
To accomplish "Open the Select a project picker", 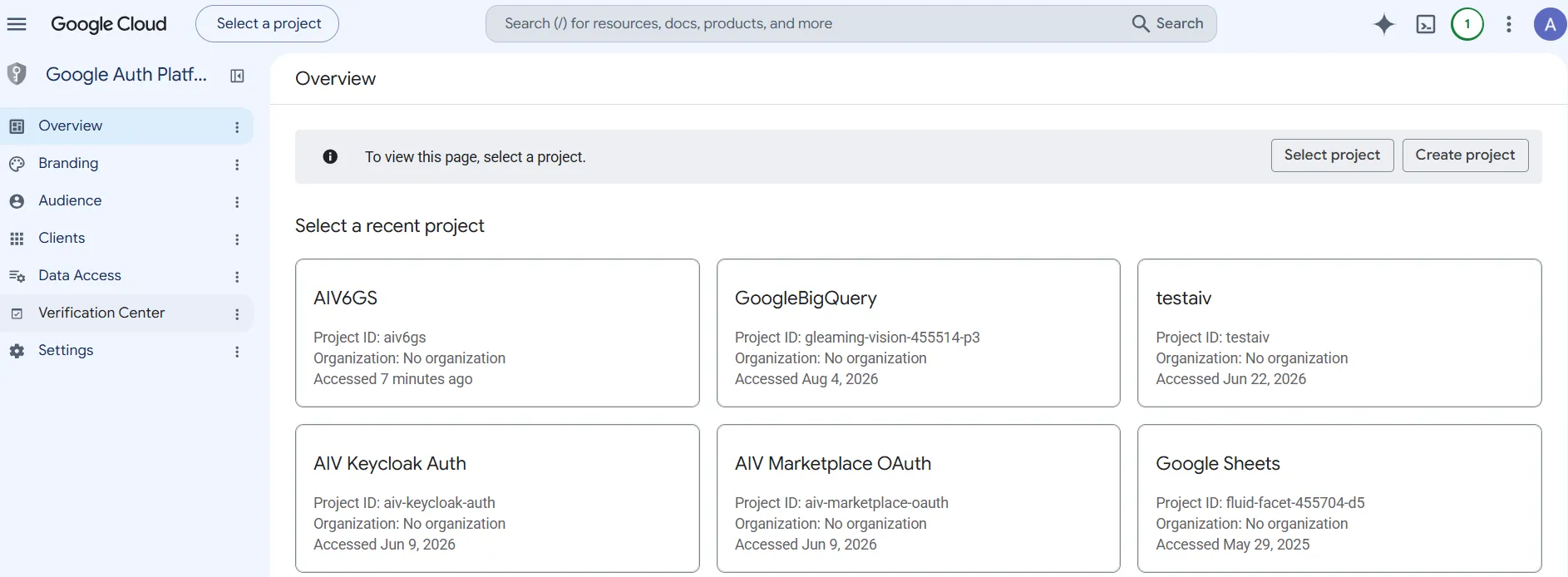I will pyautogui.click(x=267, y=23).
